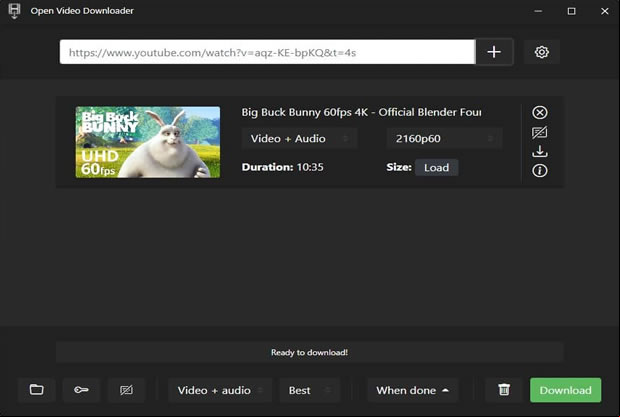Click the Size: label

(399, 167)
